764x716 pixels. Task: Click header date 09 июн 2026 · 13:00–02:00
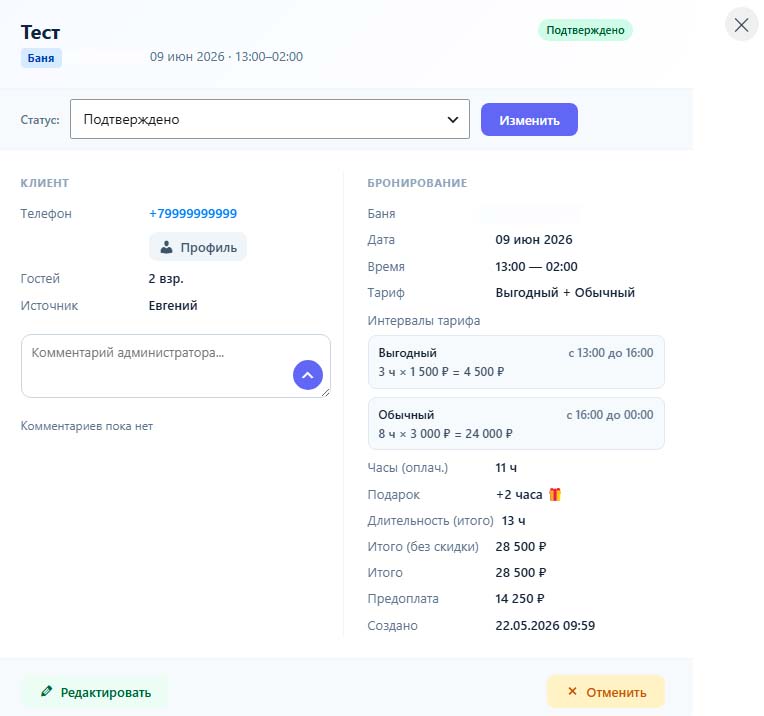226,57
